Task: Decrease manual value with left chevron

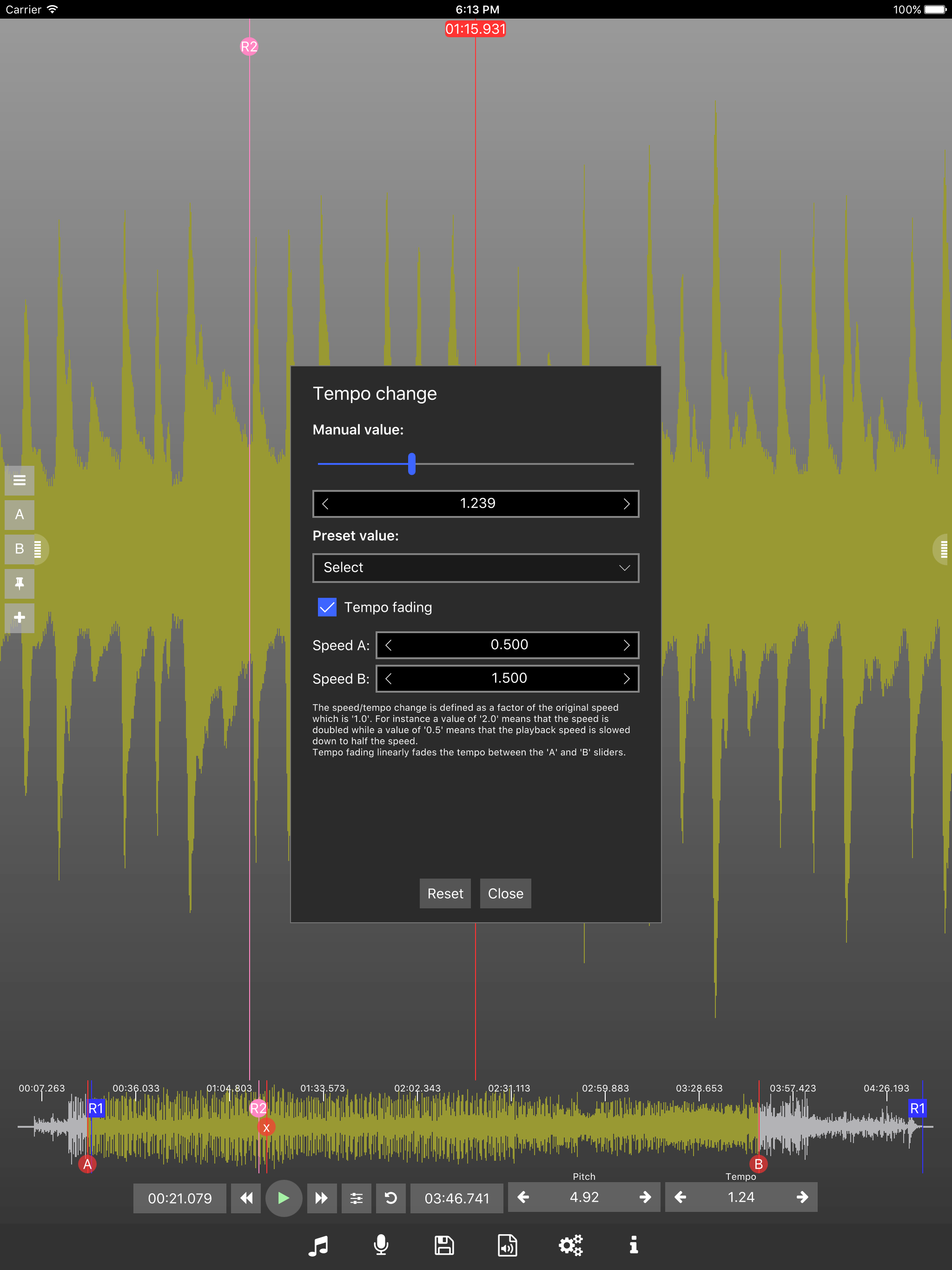Action: [325, 503]
